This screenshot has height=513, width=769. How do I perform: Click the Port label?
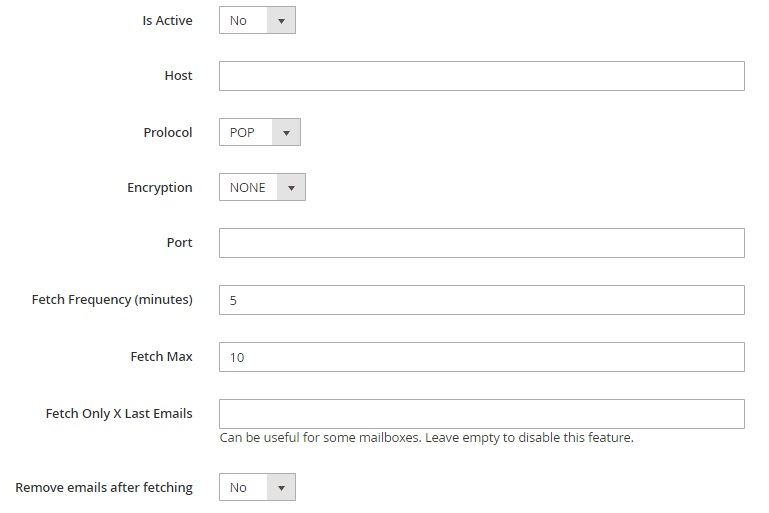pyautogui.click(x=179, y=243)
